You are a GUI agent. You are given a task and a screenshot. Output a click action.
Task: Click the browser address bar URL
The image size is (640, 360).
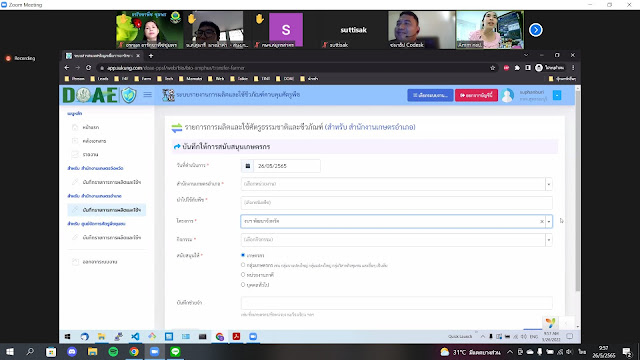(x=176, y=68)
